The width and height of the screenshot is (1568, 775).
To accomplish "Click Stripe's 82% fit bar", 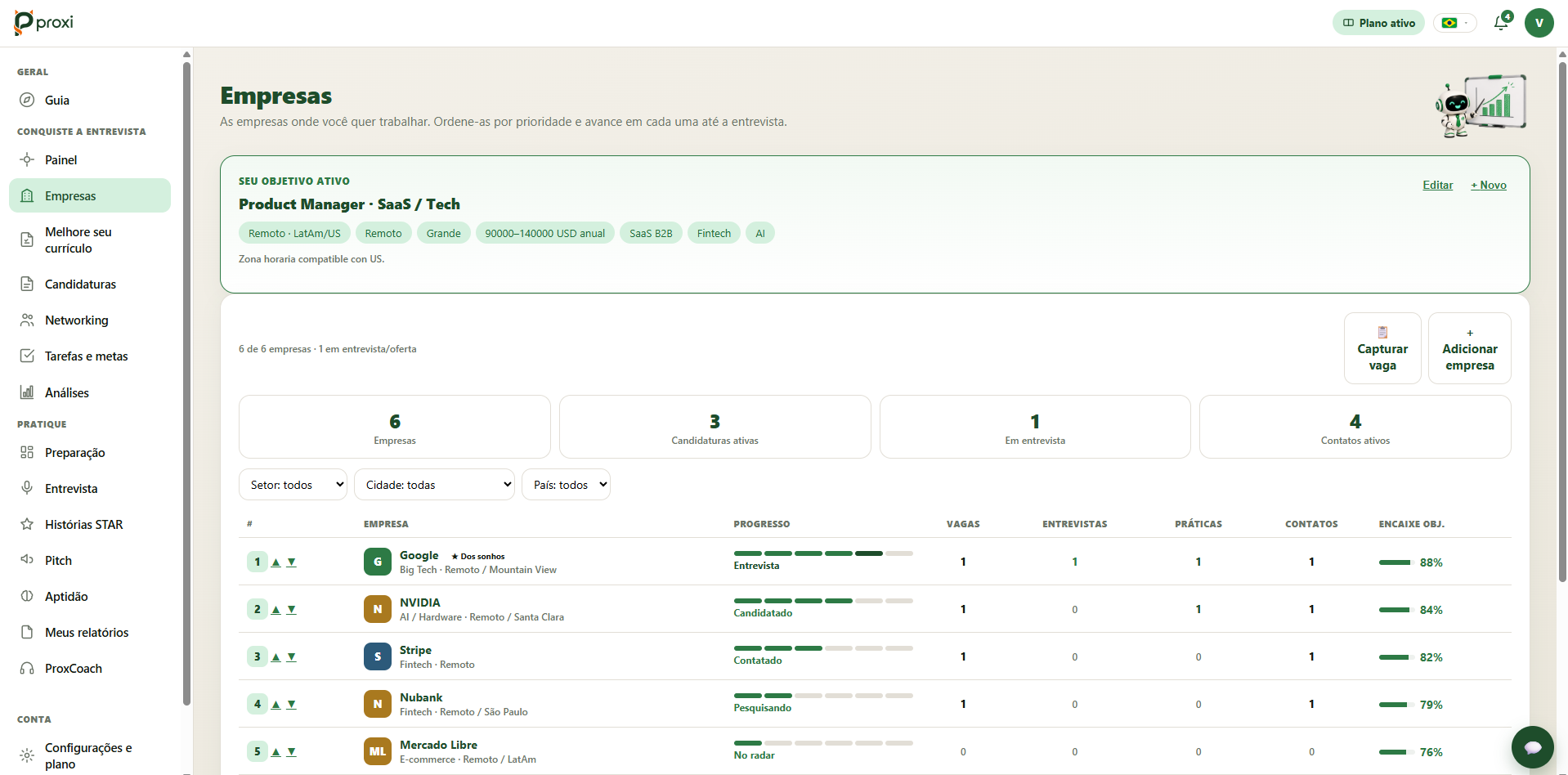I will [x=1395, y=657].
